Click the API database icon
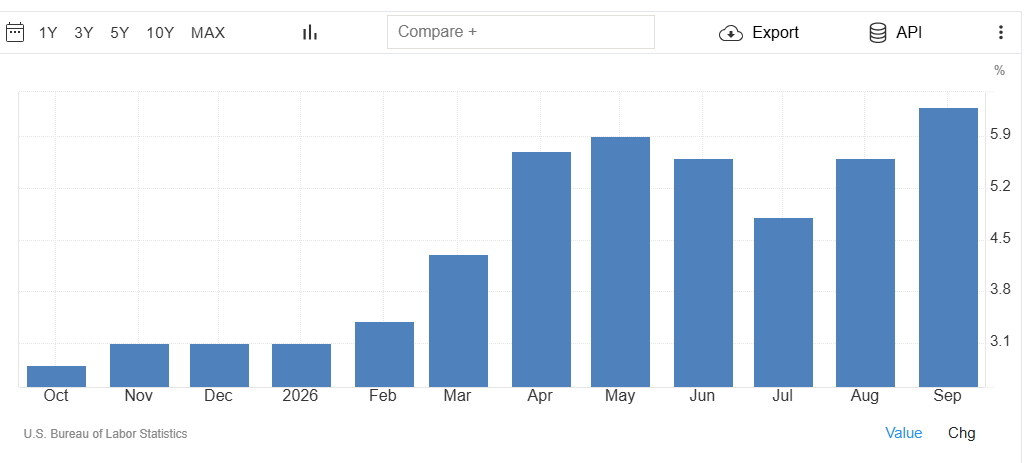This screenshot has height=463, width=1028. [878, 33]
